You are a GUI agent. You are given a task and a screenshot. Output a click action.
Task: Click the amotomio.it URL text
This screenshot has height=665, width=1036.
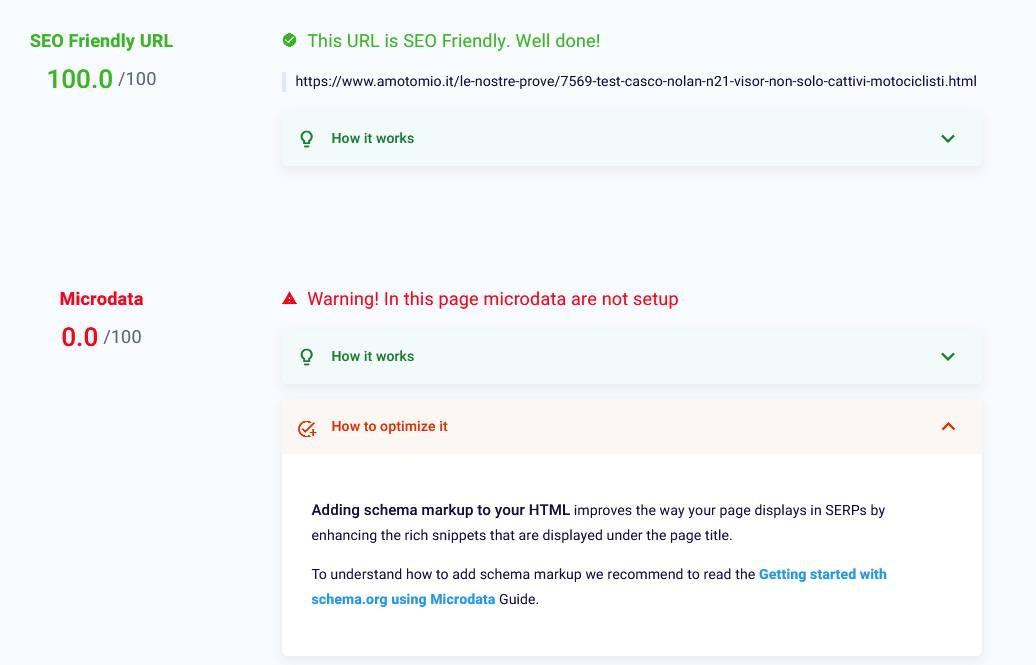(636, 82)
